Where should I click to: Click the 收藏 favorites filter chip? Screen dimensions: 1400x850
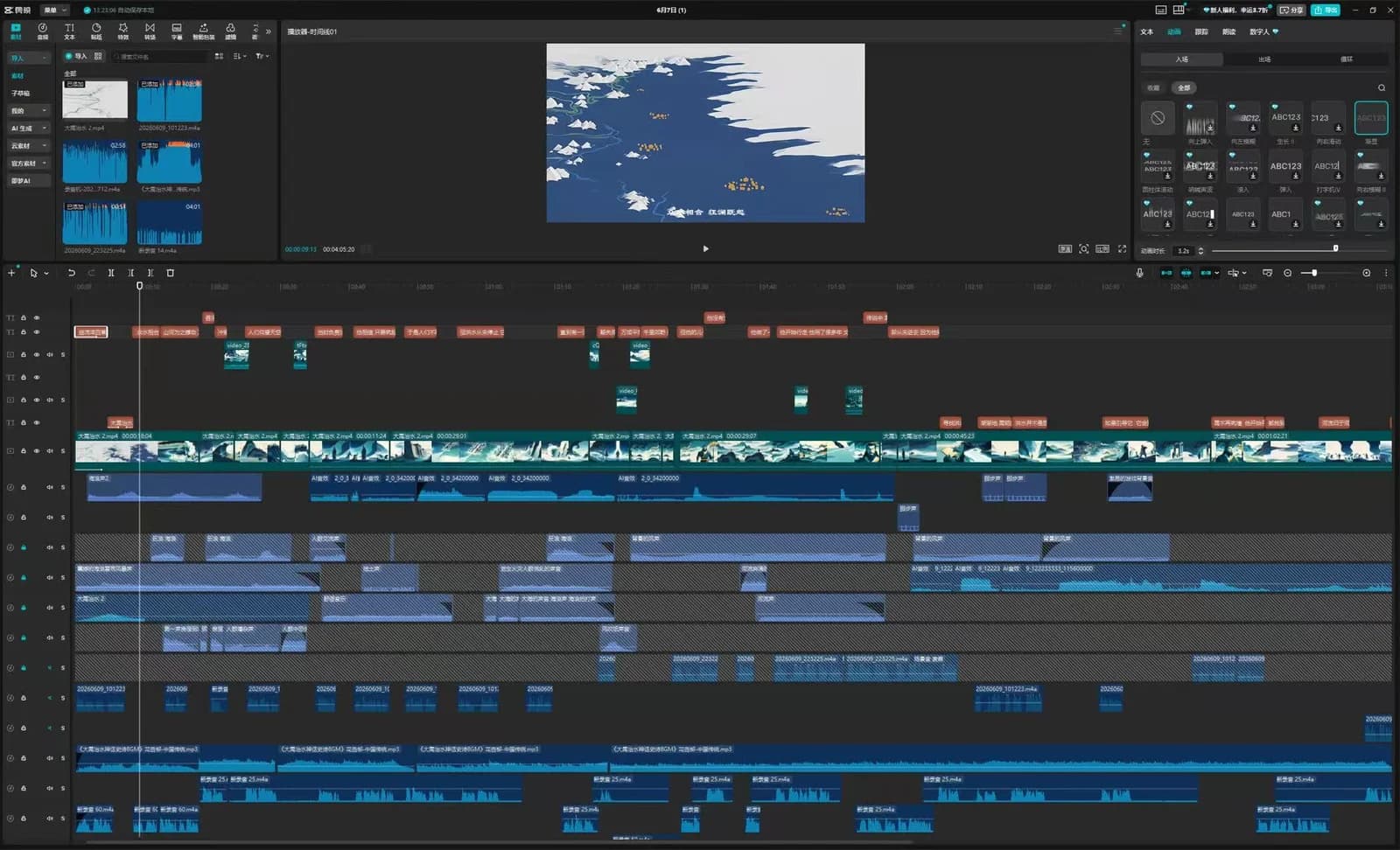click(x=1153, y=87)
